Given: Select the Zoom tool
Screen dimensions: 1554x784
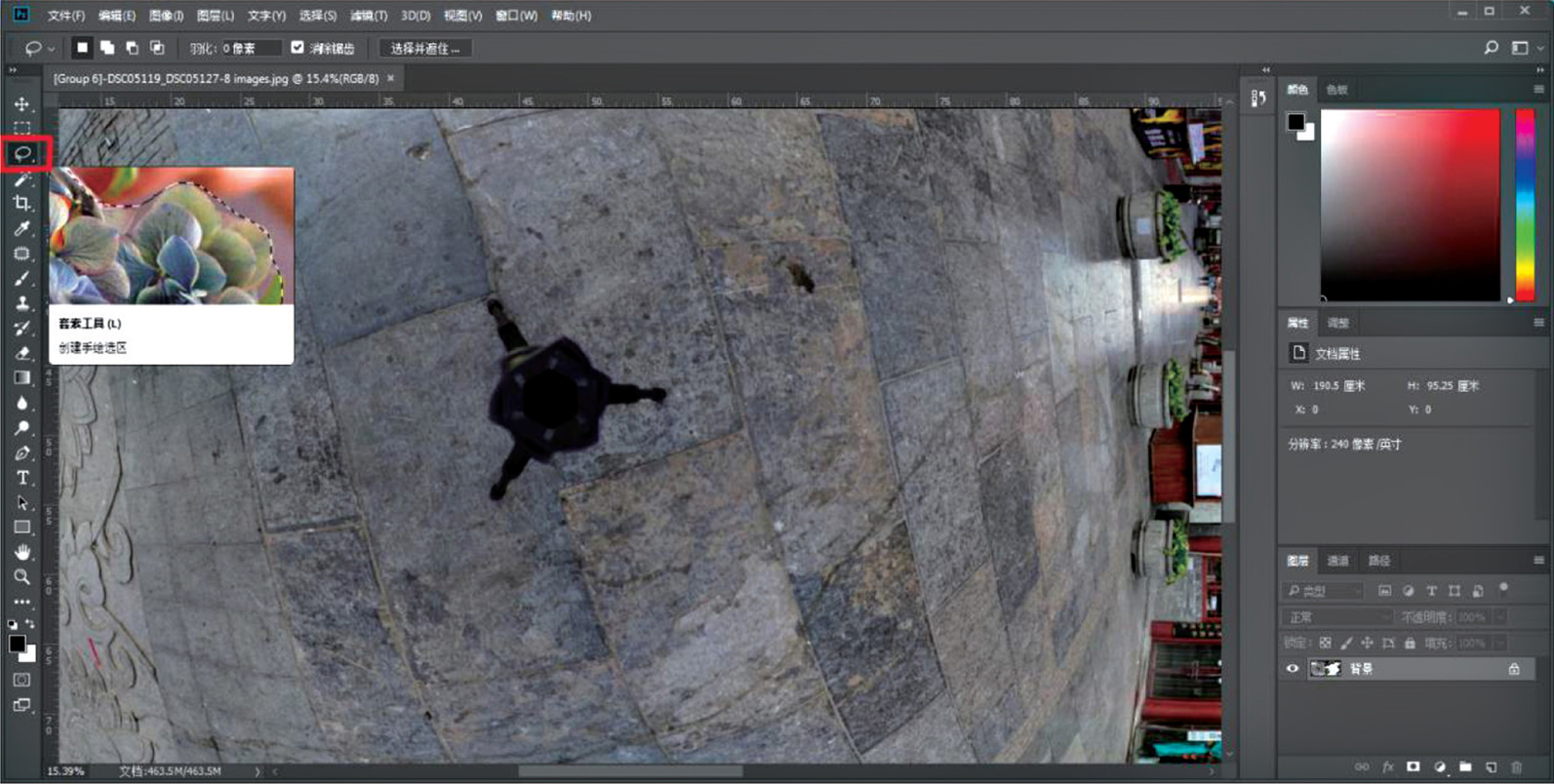Looking at the screenshot, I should [x=21, y=577].
